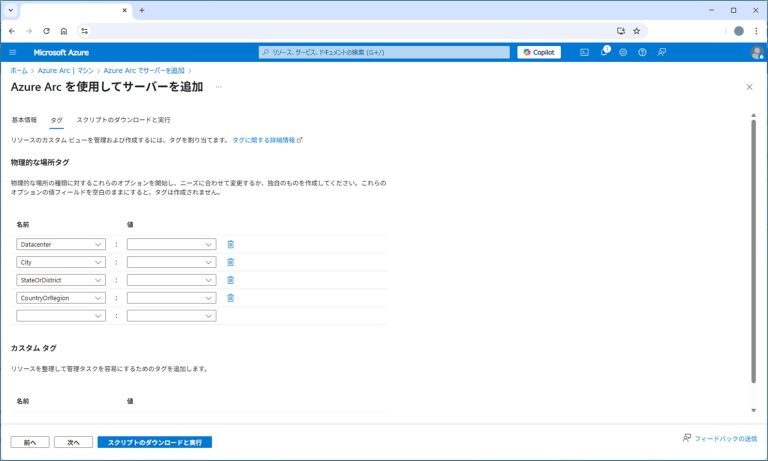Viewport: 768px width, 461px height.
Task: Open the portal settings gear icon
Action: (623, 52)
